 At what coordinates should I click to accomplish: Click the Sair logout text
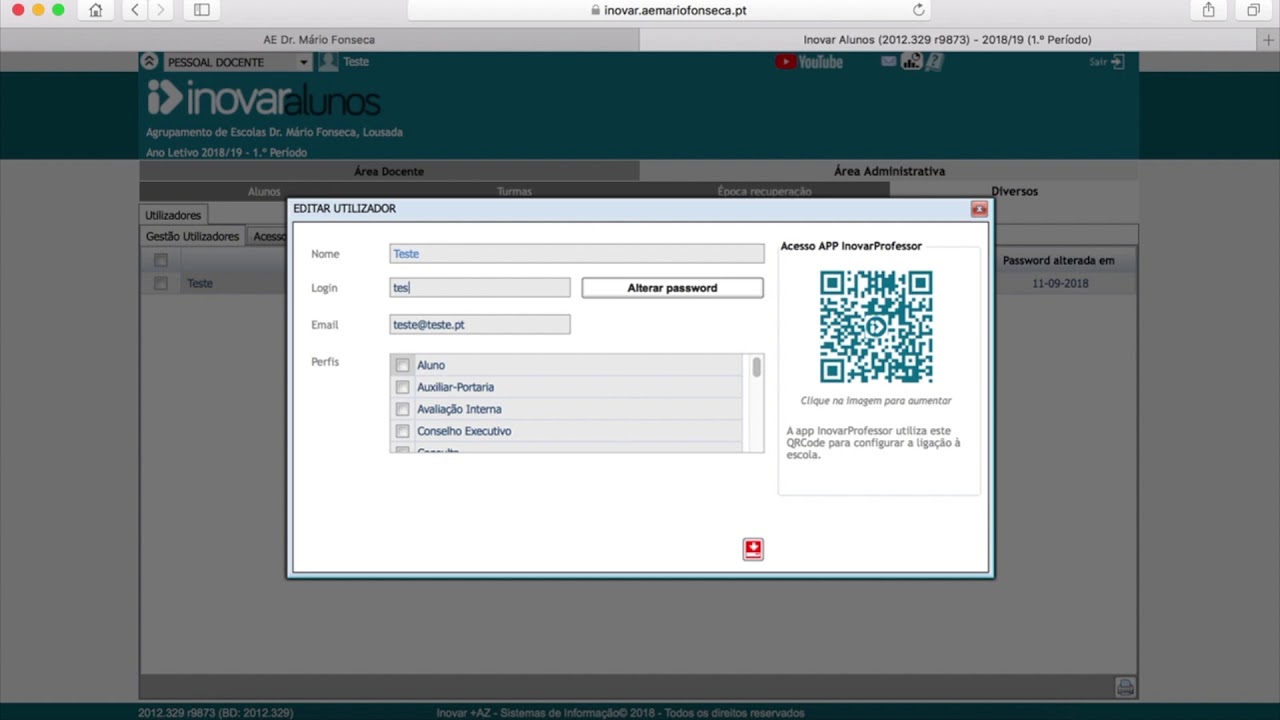tap(1098, 62)
